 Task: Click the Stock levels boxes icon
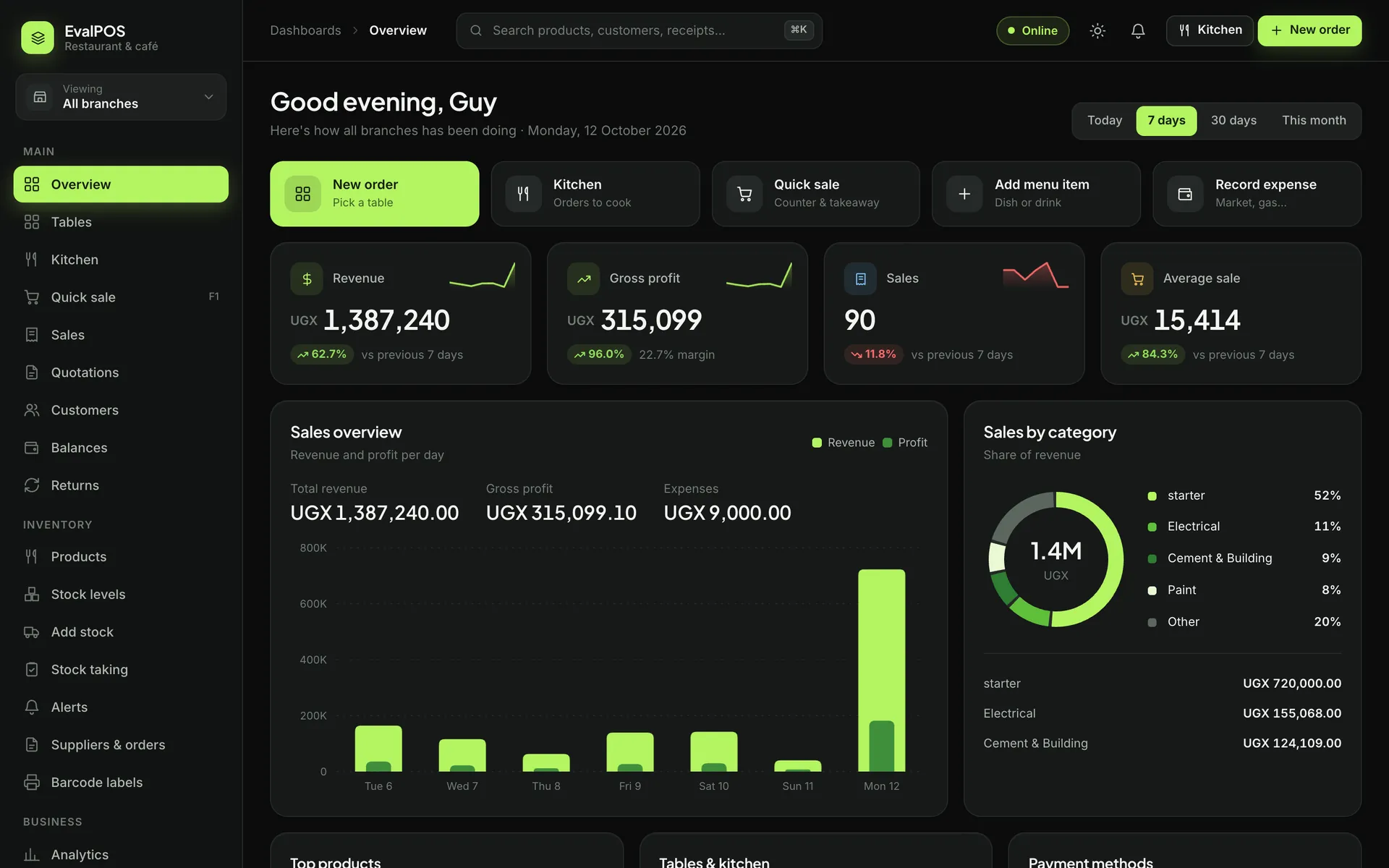(32, 595)
